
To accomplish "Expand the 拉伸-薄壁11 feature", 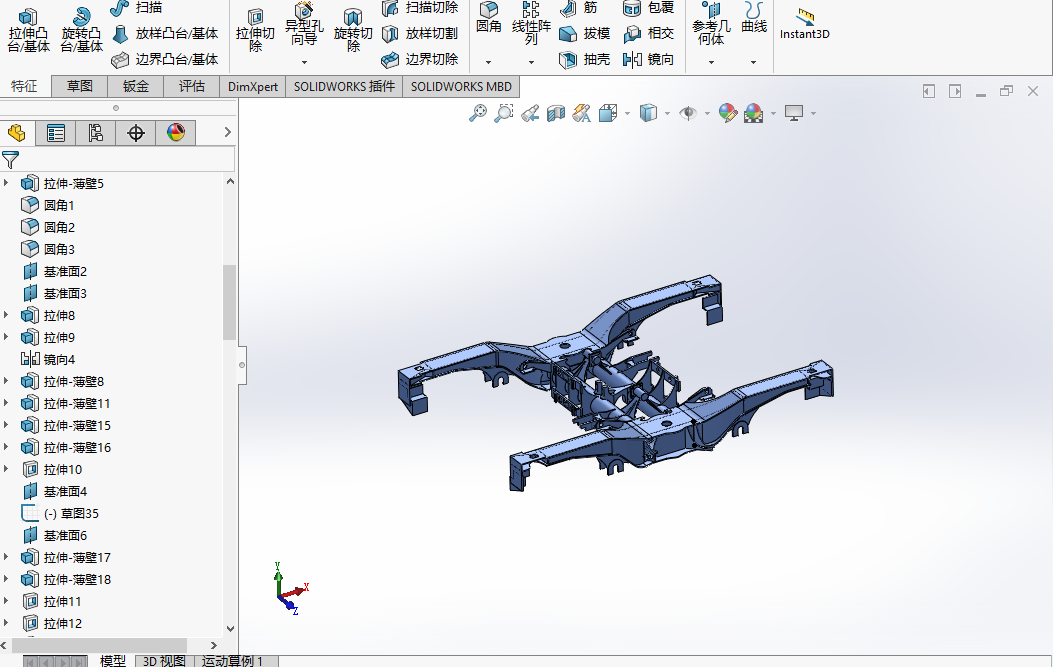I will click(x=6, y=403).
